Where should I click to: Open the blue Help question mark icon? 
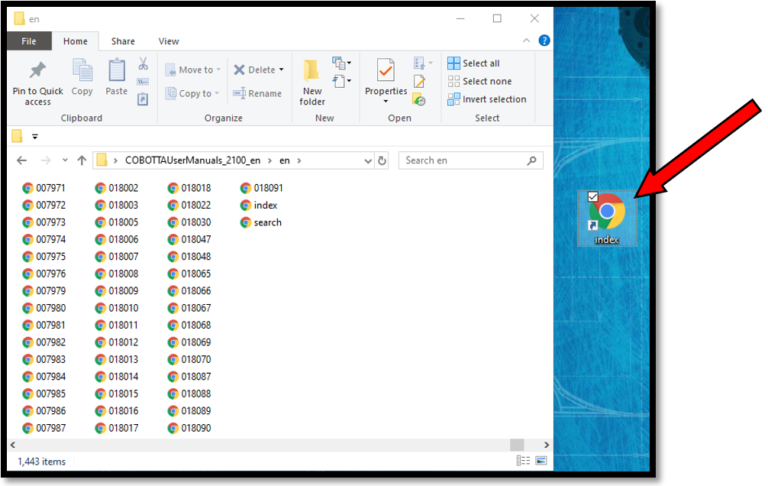coord(544,41)
